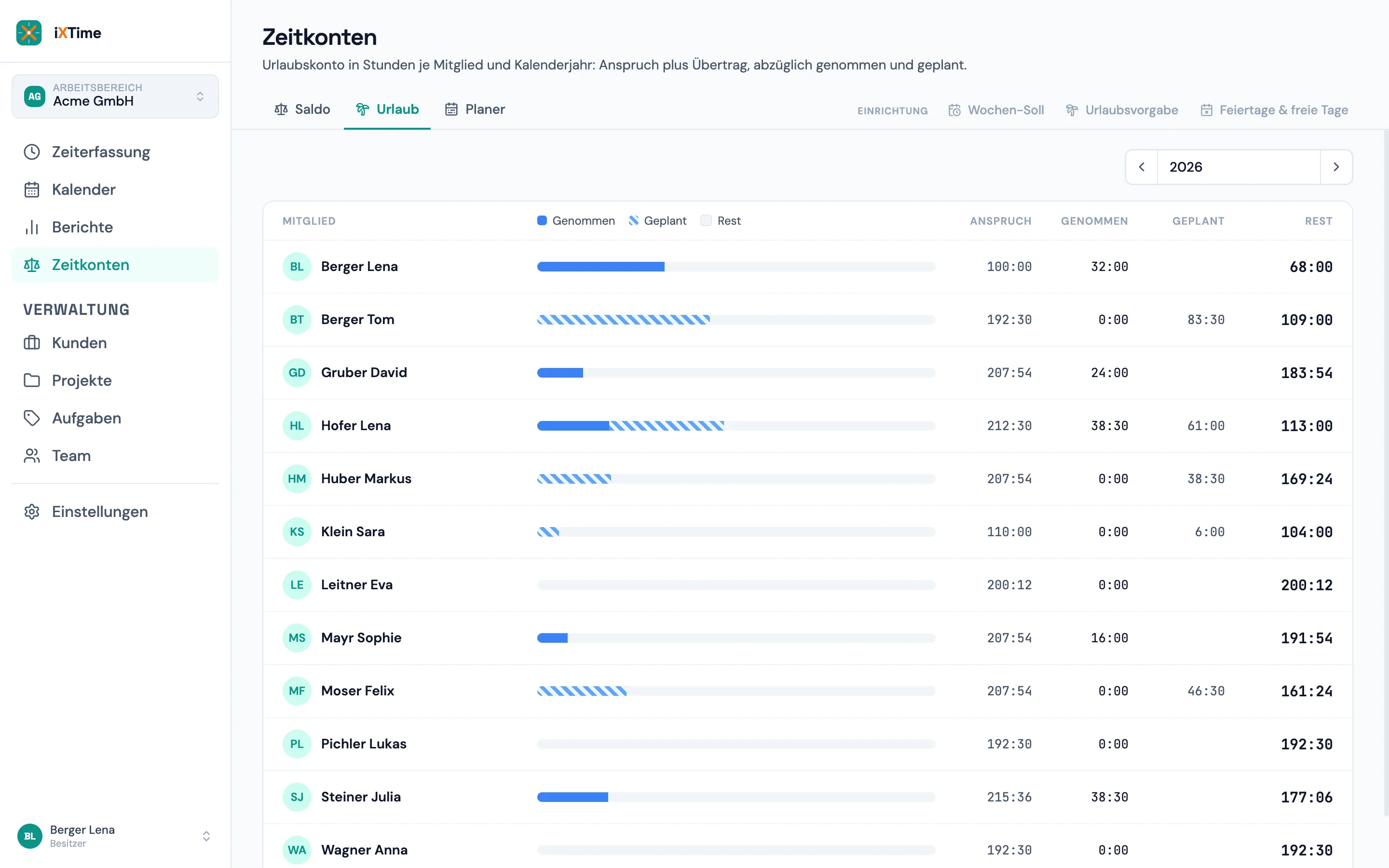Expand the Berger Lena user menu

tap(115, 836)
